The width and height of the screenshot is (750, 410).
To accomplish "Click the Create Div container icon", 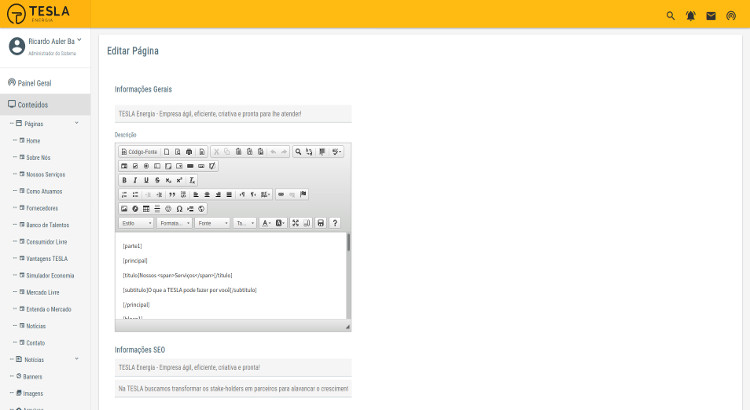I will point(183,195).
